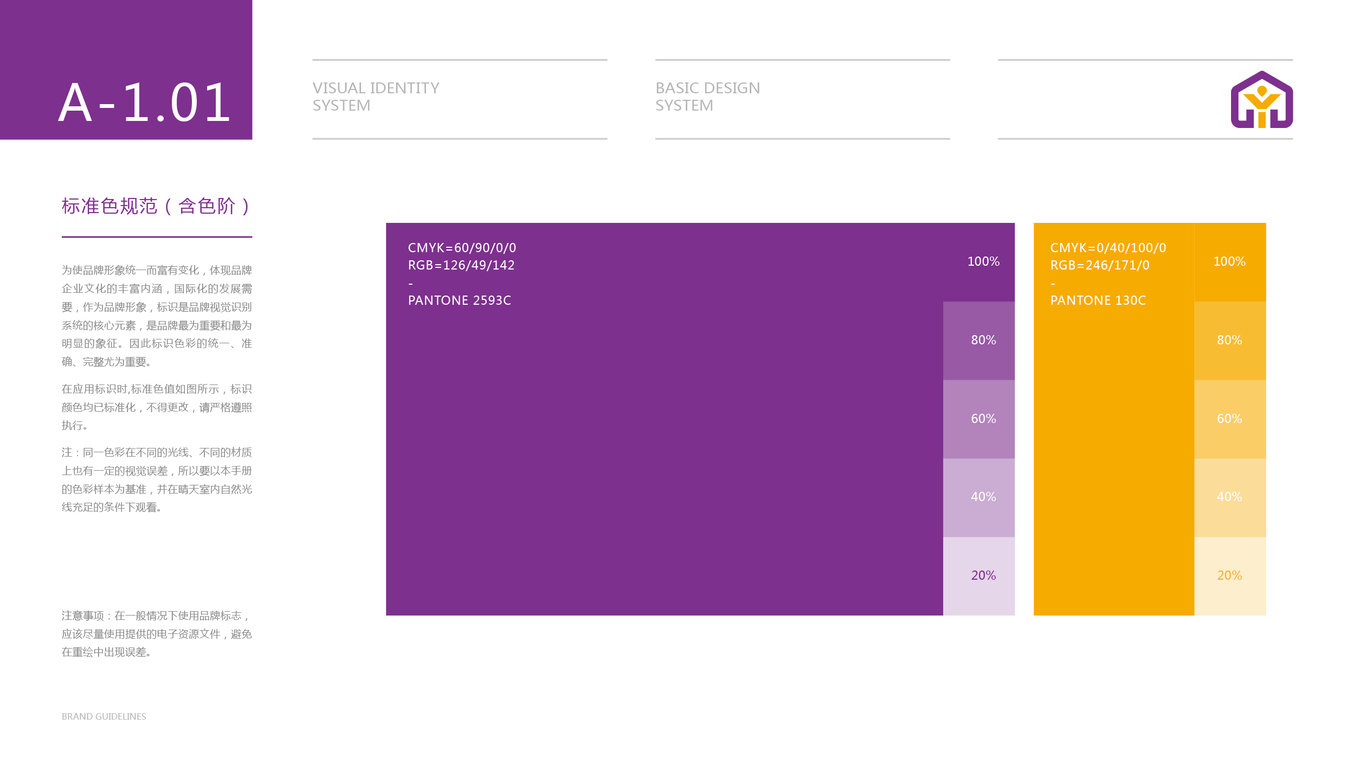Click the VISUAL IDENTITY SYSTEM heading
Viewport: 1366px width, 768px height.
[376, 97]
